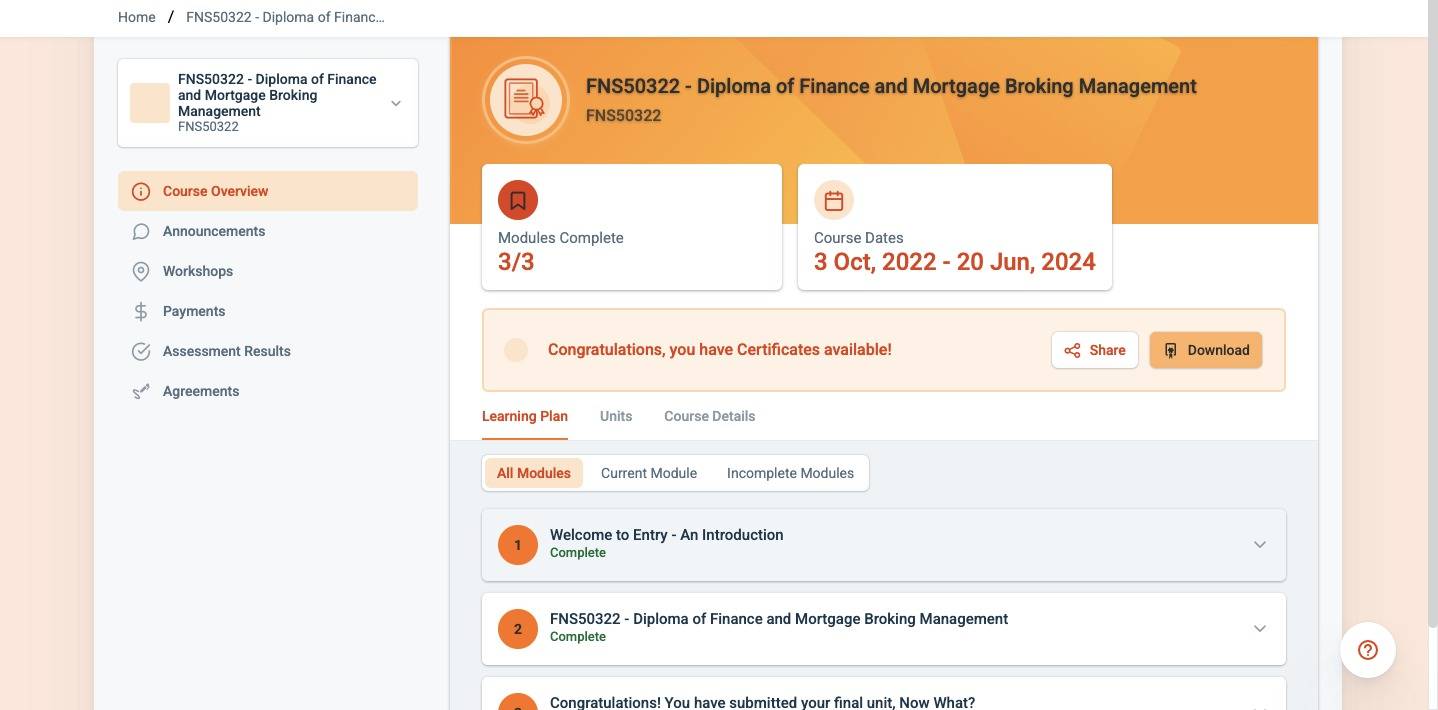Image resolution: width=1438 pixels, height=710 pixels.
Task: Click the Announcements speech bubble icon
Action: coord(141,231)
